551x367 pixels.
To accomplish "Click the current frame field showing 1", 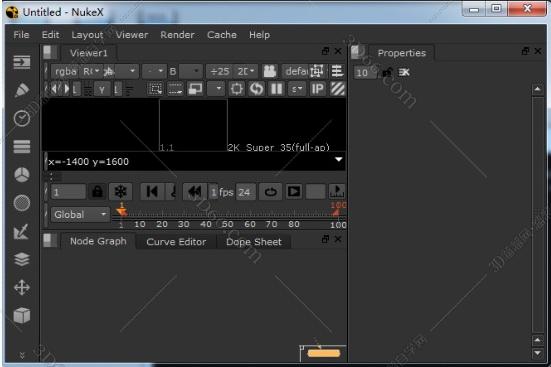I will (x=69, y=192).
